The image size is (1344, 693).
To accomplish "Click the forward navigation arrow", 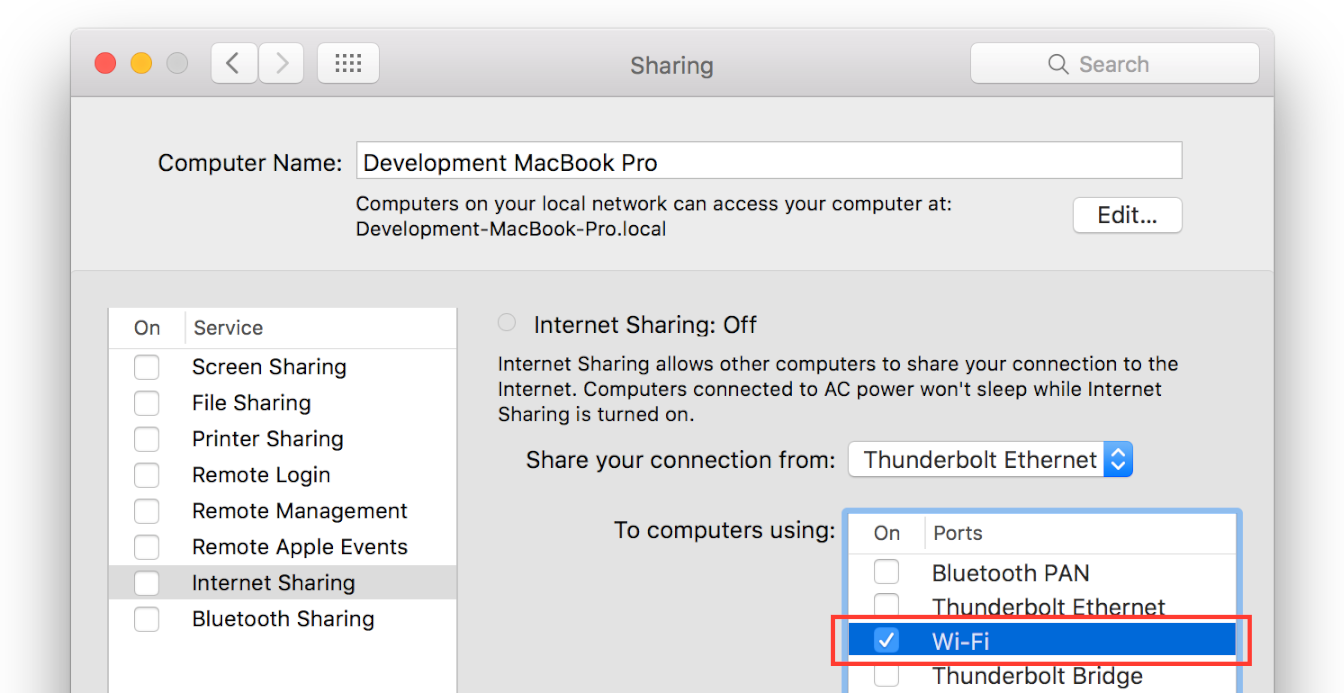I will pyautogui.click(x=282, y=64).
